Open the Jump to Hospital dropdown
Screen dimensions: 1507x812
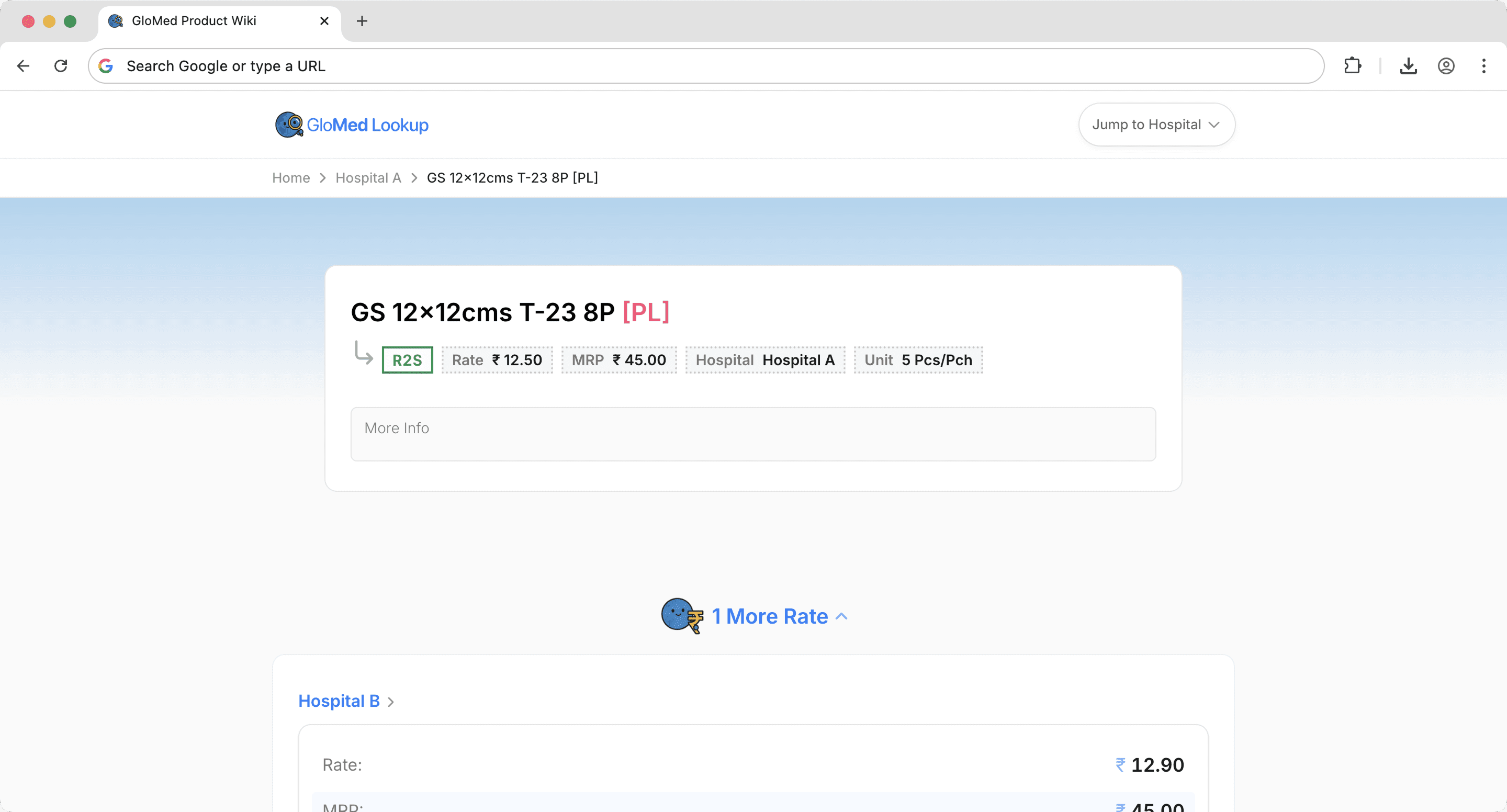tap(1156, 125)
